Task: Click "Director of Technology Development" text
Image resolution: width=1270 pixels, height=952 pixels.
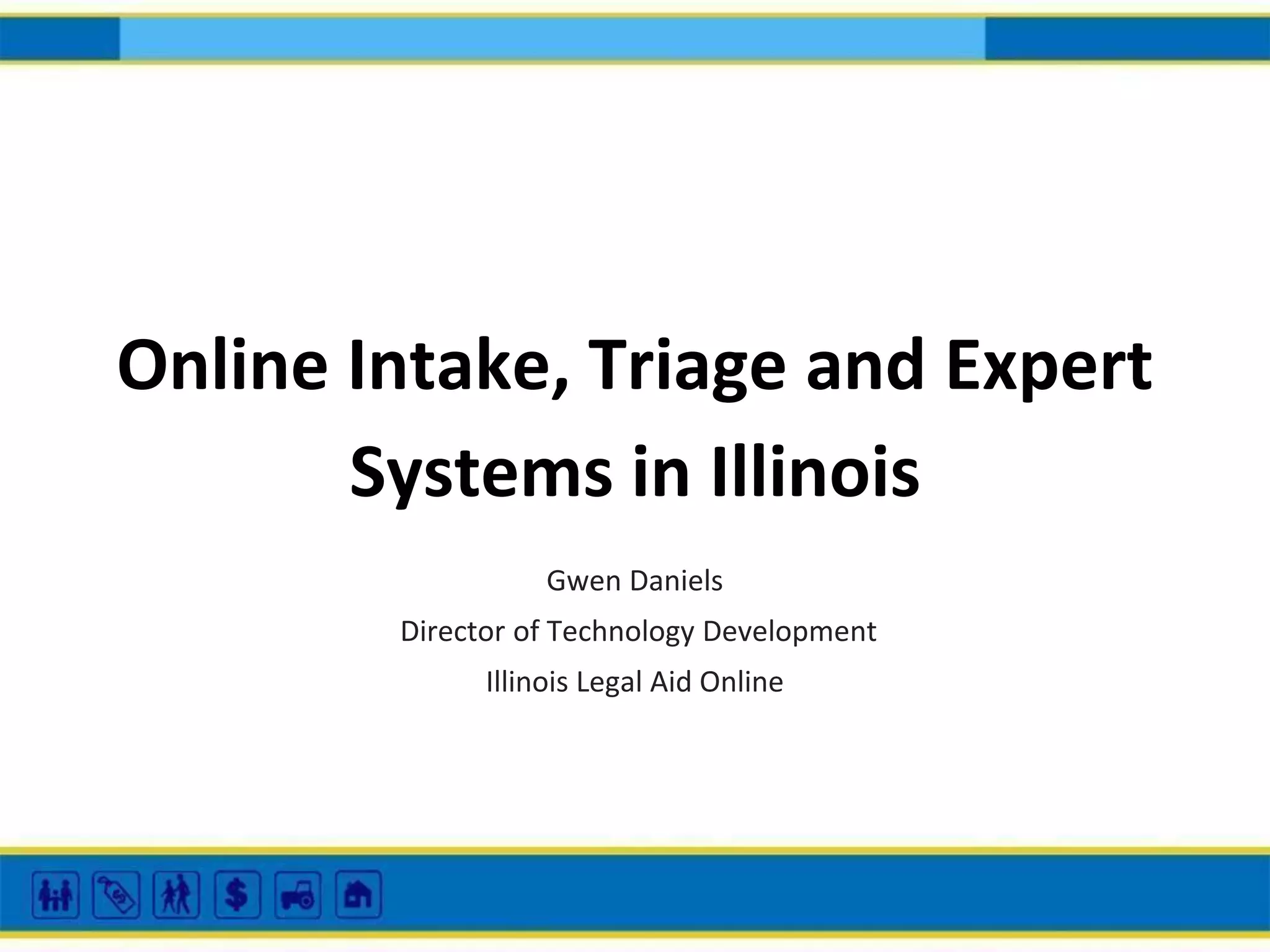Action: coord(638,632)
